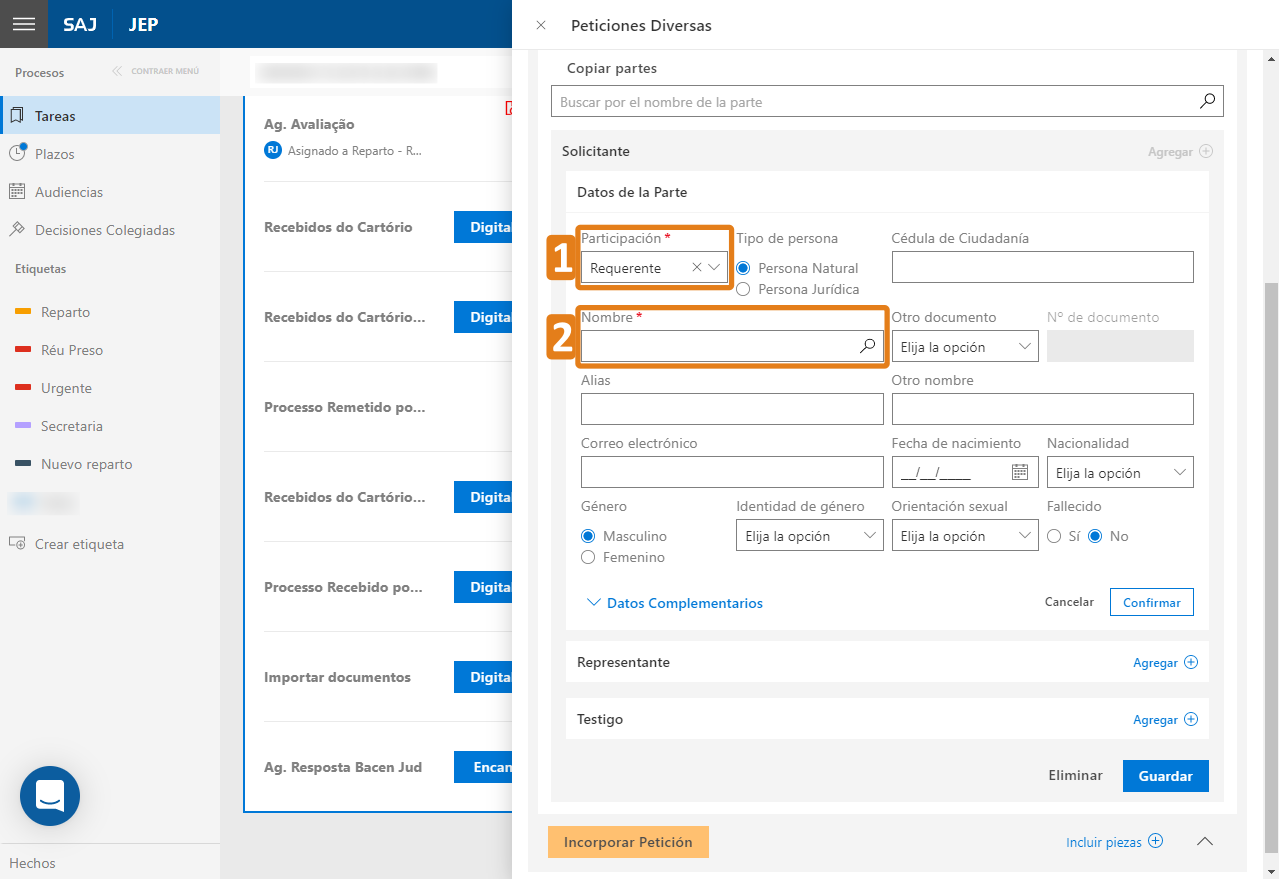Open the Orientación sexual dropdown
This screenshot has height=879, width=1279.
[965, 536]
